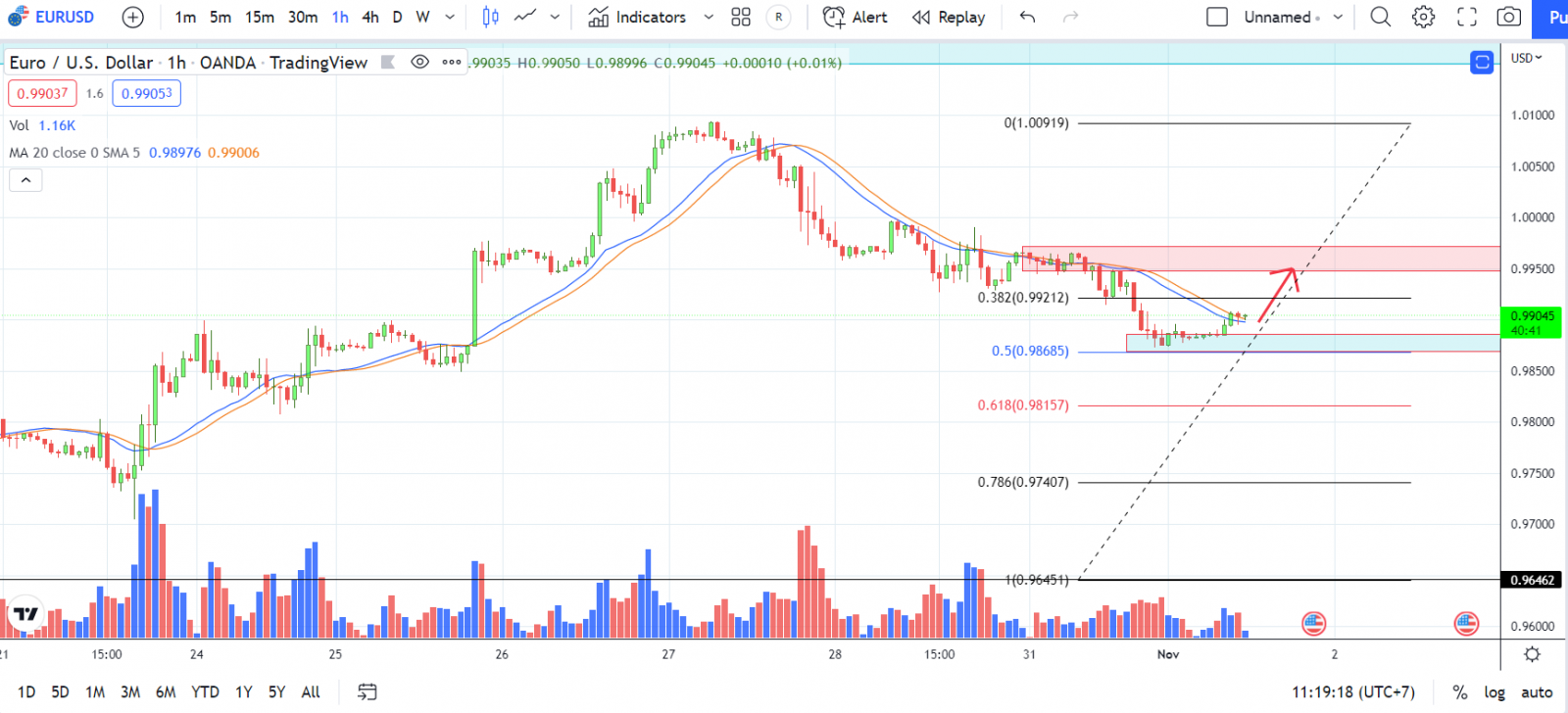
Task: Open the first US economic event flag
Action: 1313,623
